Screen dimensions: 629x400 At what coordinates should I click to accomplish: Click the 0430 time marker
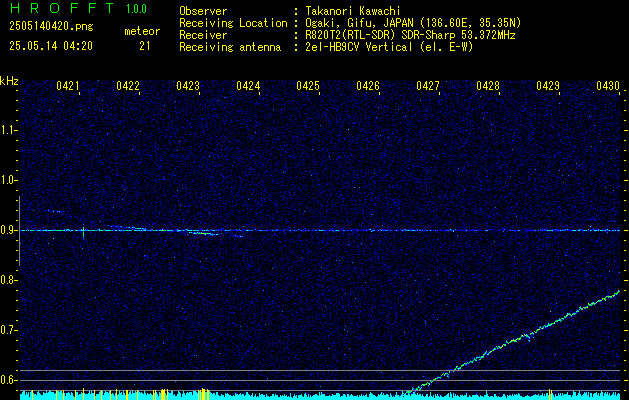click(x=608, y=86)
